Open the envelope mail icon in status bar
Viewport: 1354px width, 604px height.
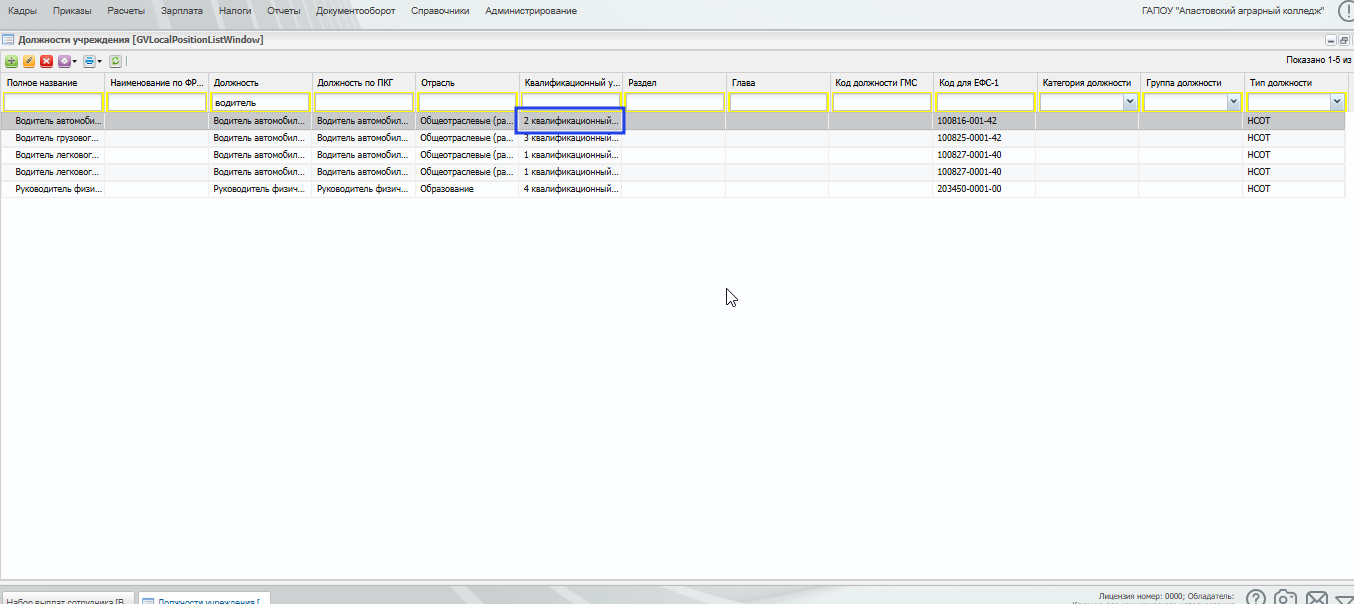coord(1317,598)
